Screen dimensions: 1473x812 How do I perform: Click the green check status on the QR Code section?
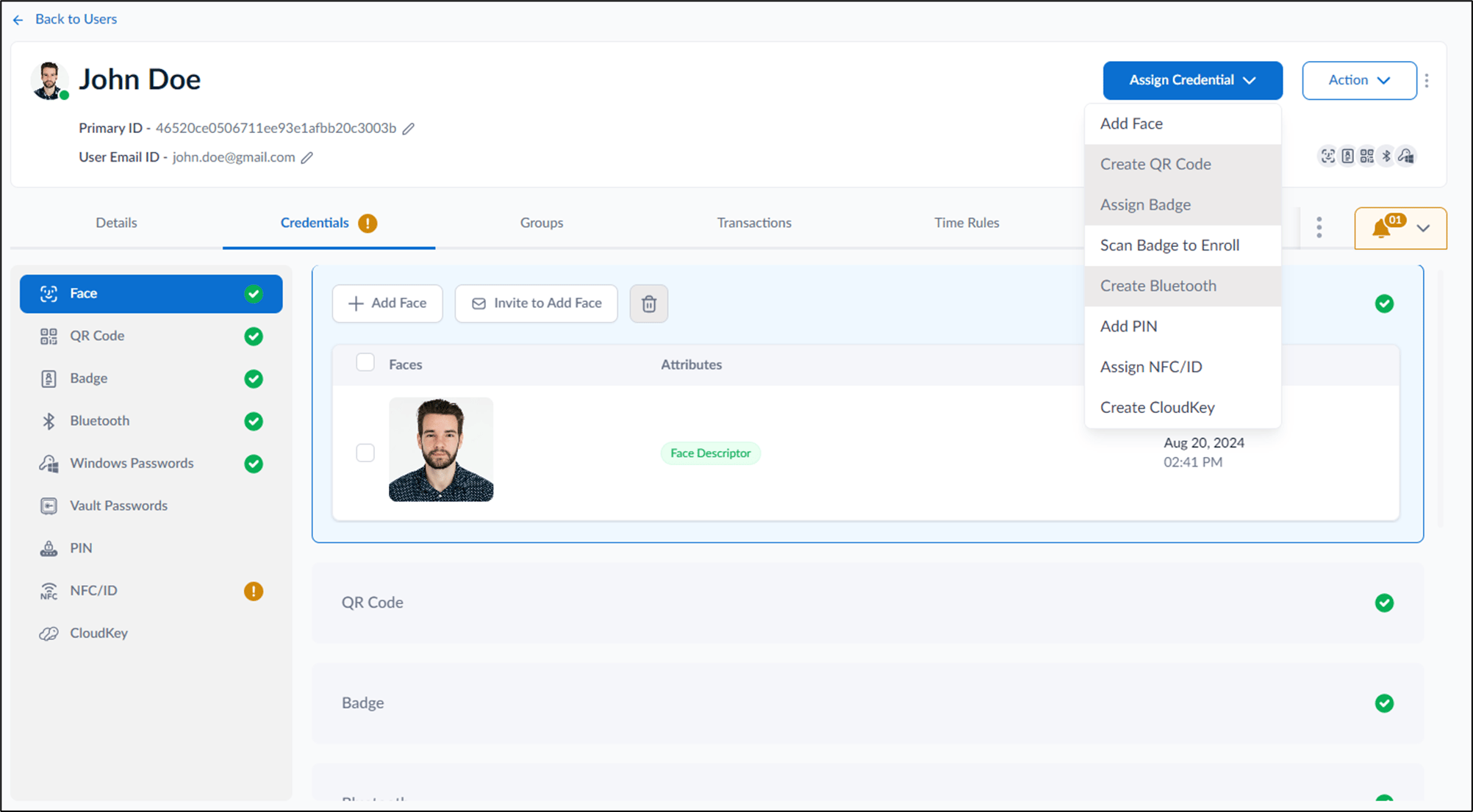pos(1384,603)
